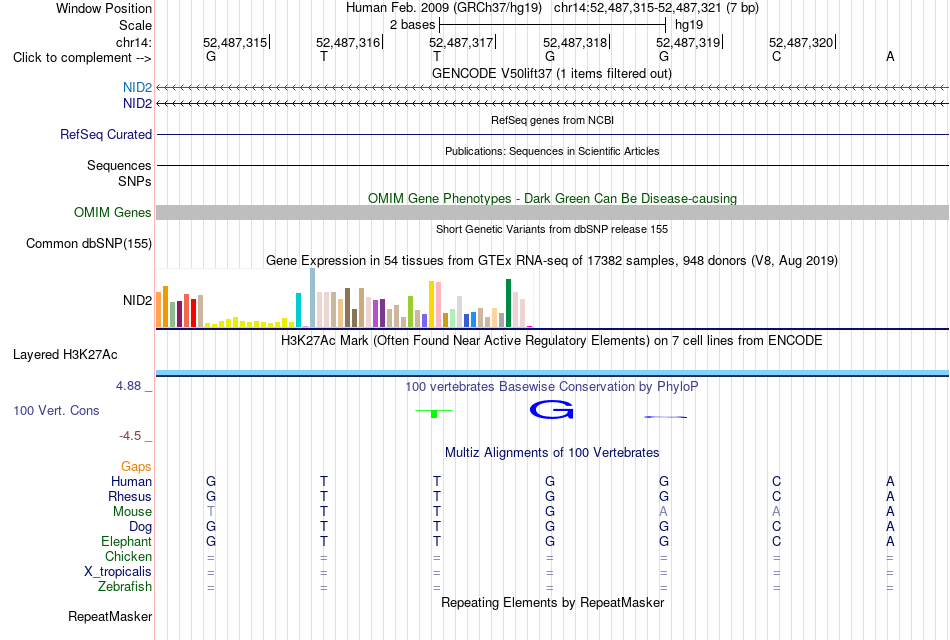Click the chr14: ruler label

[133, 42]
